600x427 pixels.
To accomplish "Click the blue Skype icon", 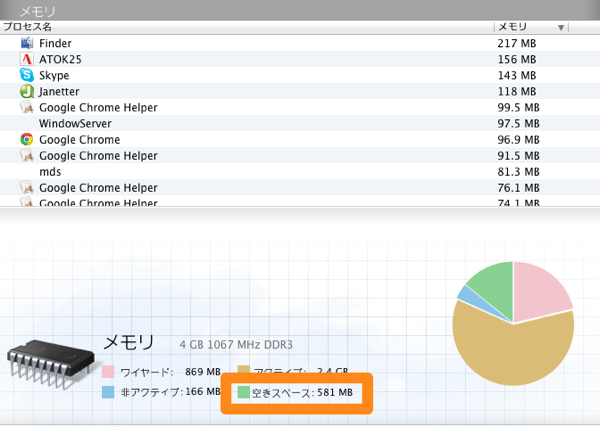I will coord(26,75).
